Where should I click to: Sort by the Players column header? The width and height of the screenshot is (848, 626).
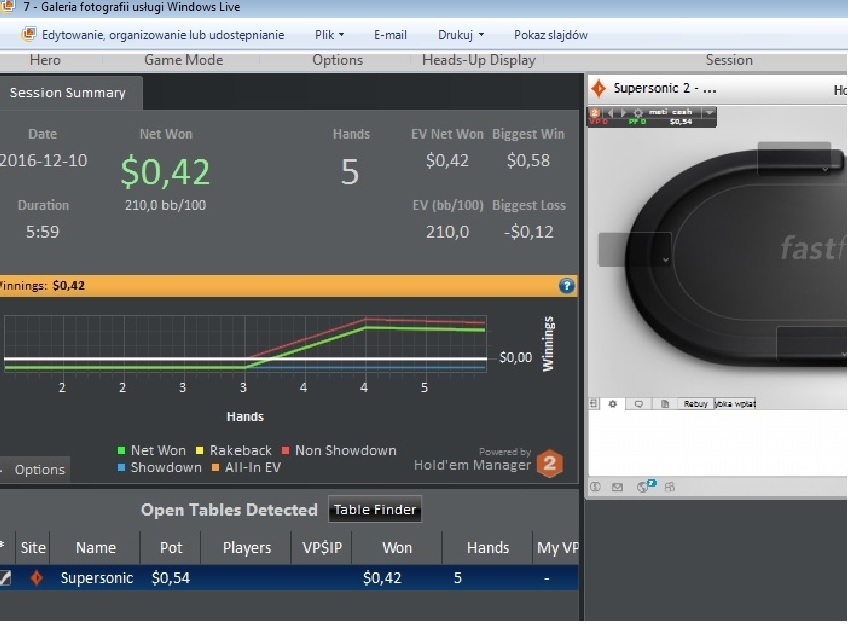247,548
